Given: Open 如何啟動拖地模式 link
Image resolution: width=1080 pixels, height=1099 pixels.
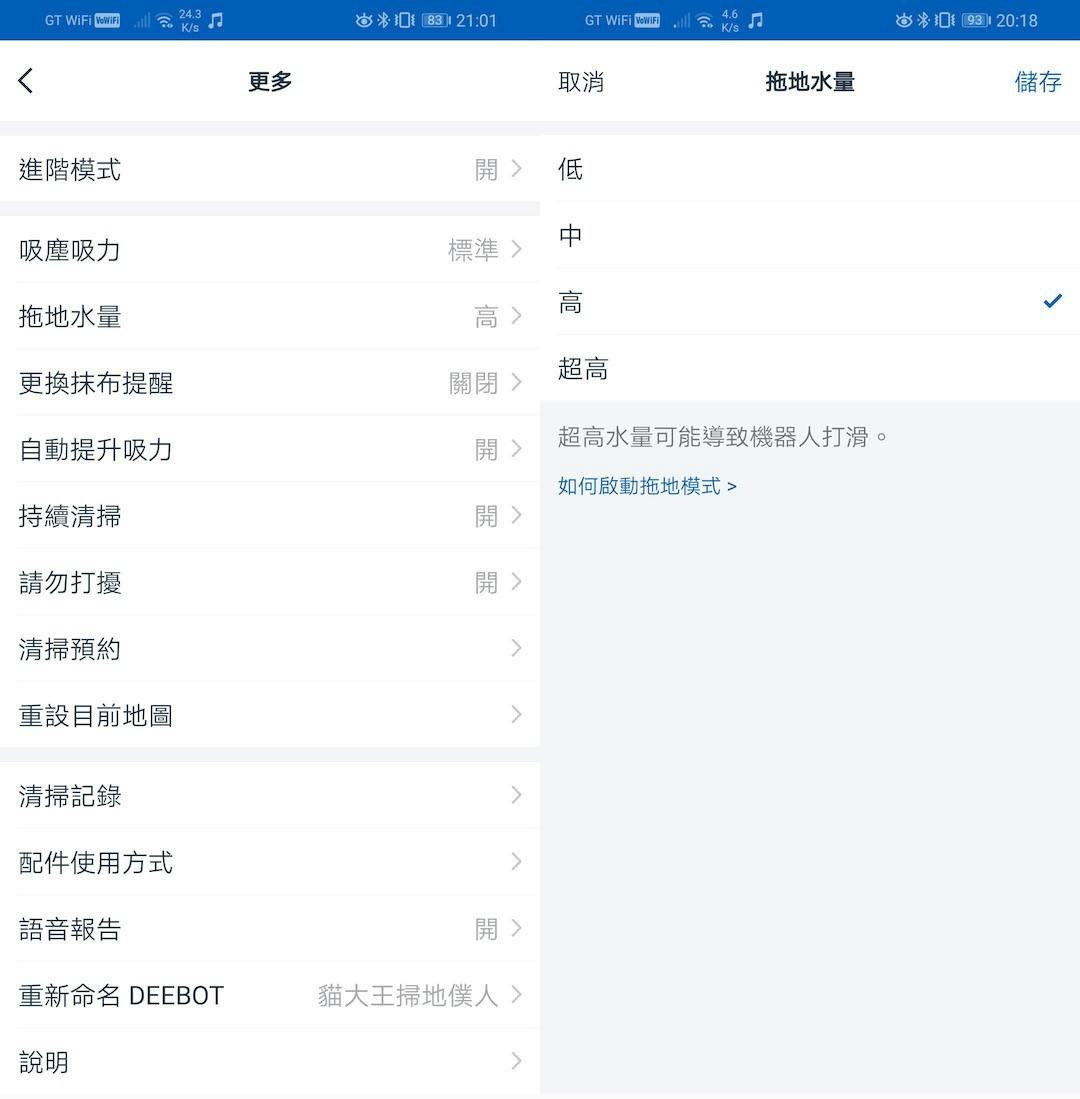Looking at the screenshot, I should coord(648,486).
